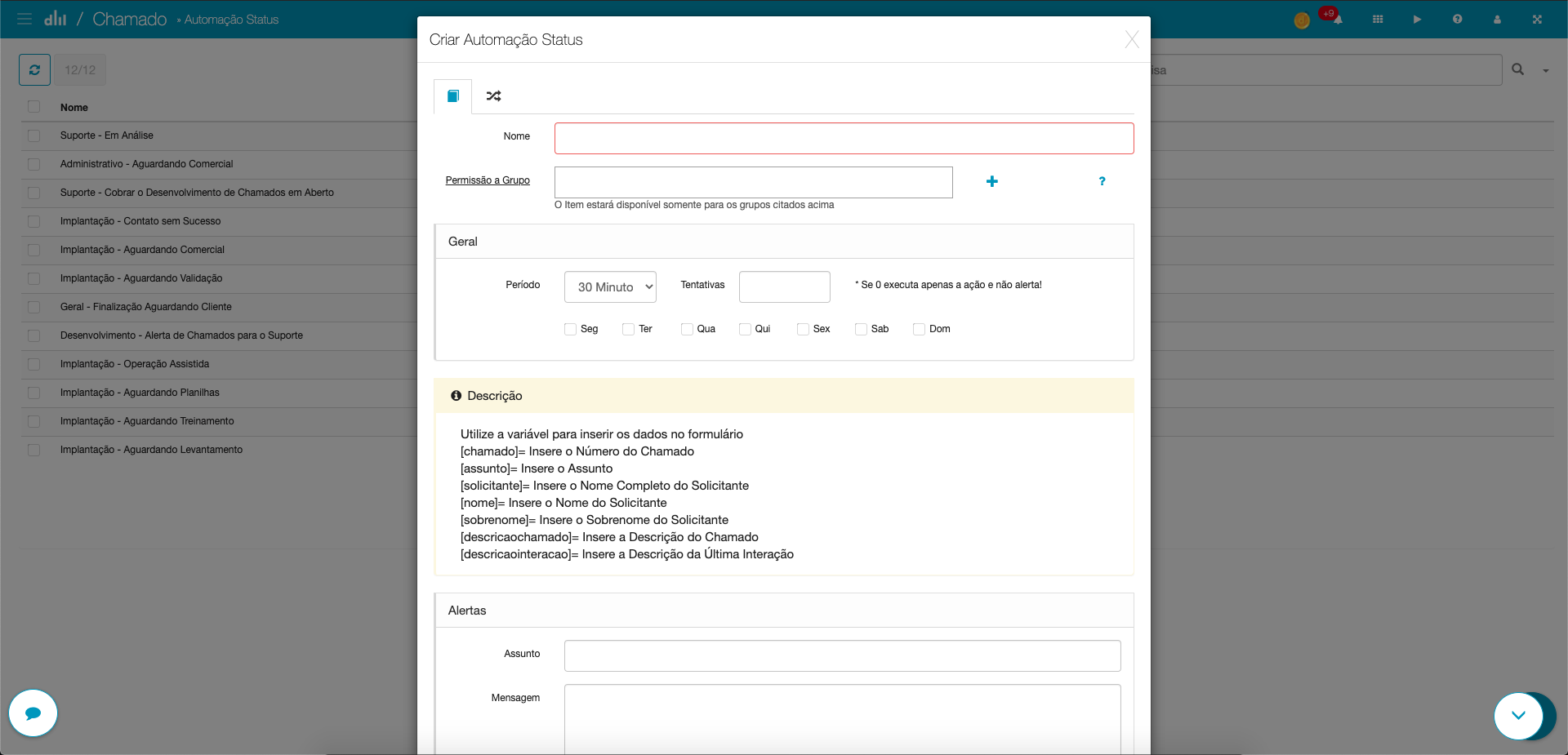Check the Sex weekday checkbox
1568x755 pixels.
pos(803,329)
